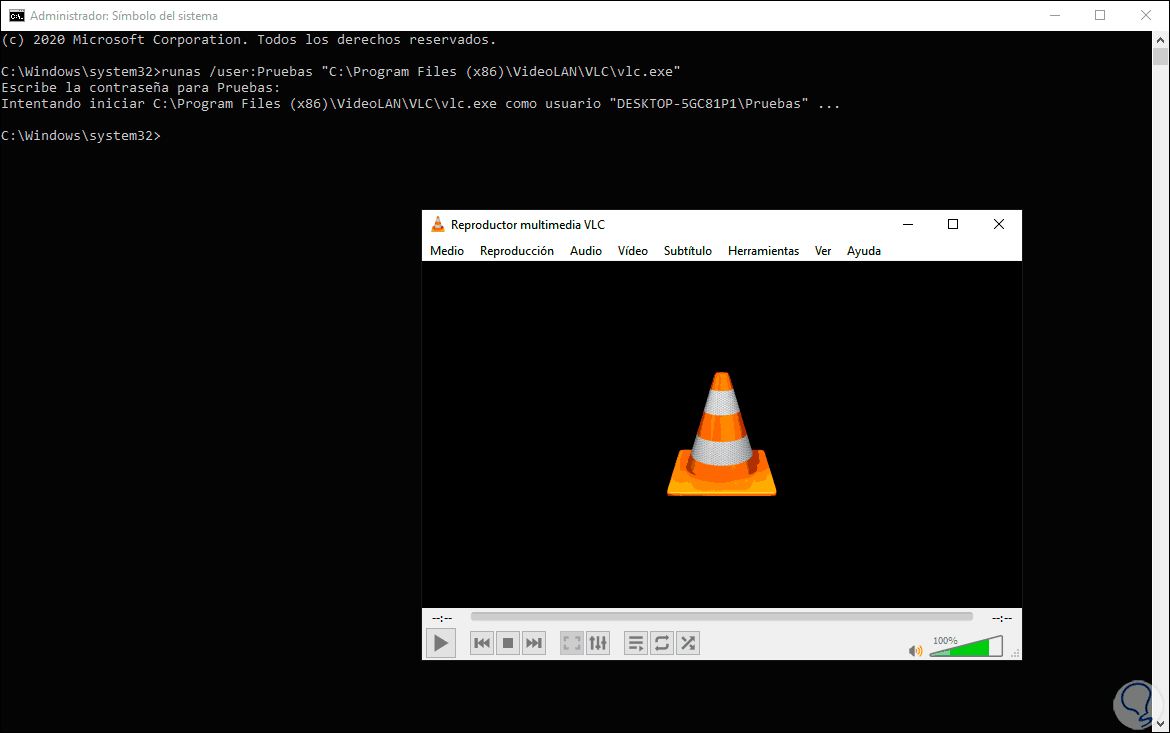The width and height of the screenshot is (1170, 733).
Task: Start playback with the VLC Play button
Action: (441, 643)
